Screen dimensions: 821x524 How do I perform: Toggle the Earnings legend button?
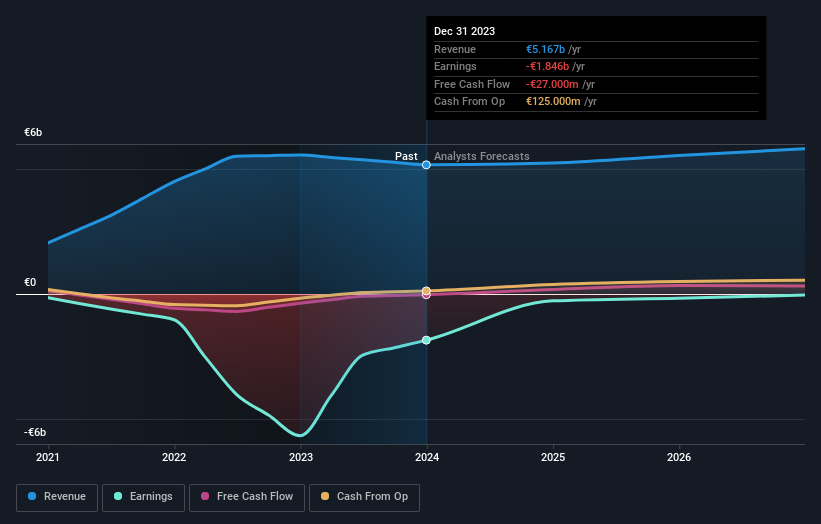coord(143,497)
